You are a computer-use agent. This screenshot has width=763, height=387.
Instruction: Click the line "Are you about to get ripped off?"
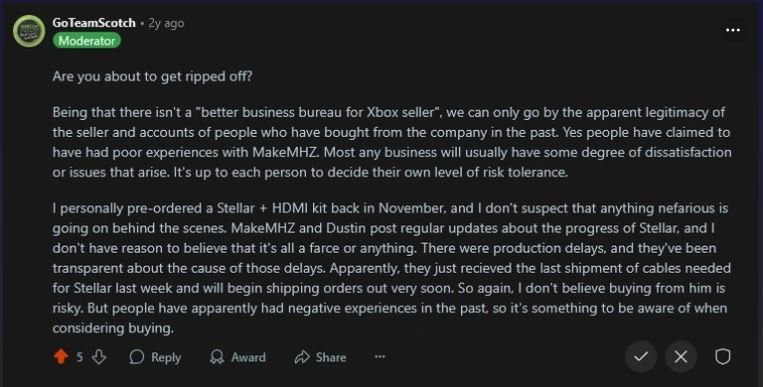click(152, 76)
